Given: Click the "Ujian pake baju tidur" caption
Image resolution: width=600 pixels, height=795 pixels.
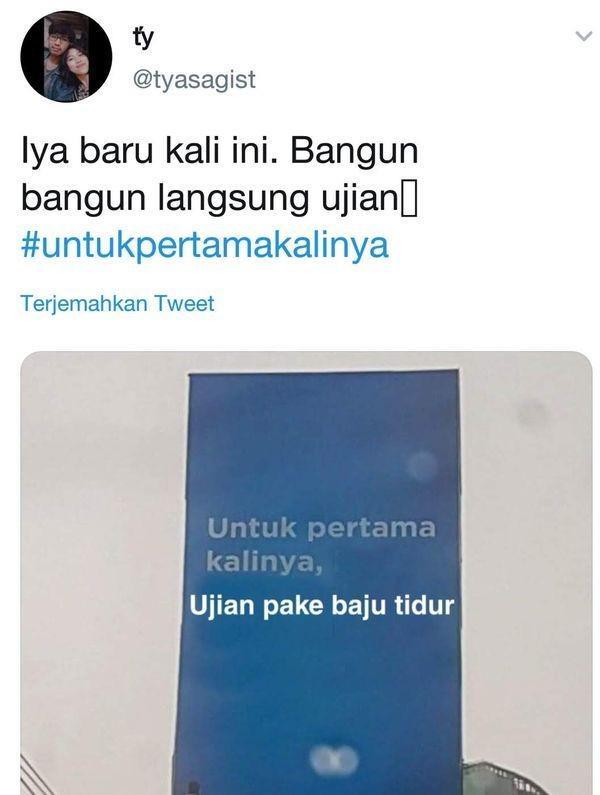Looking at the screenshot, I should [322, 605].
